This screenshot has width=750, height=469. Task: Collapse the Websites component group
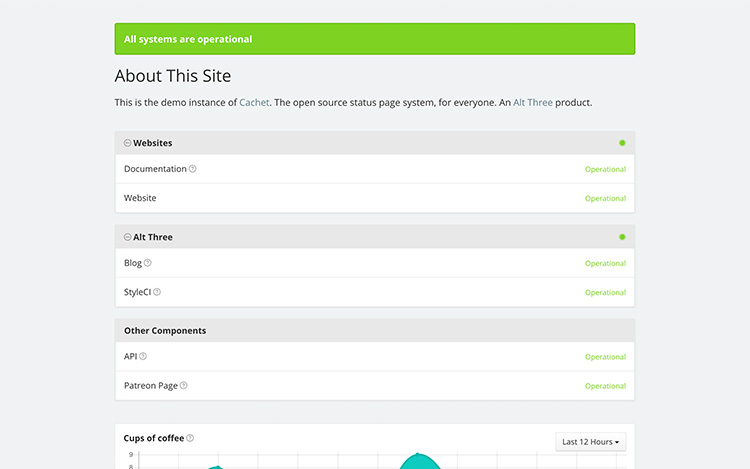(x=127, y=143)
